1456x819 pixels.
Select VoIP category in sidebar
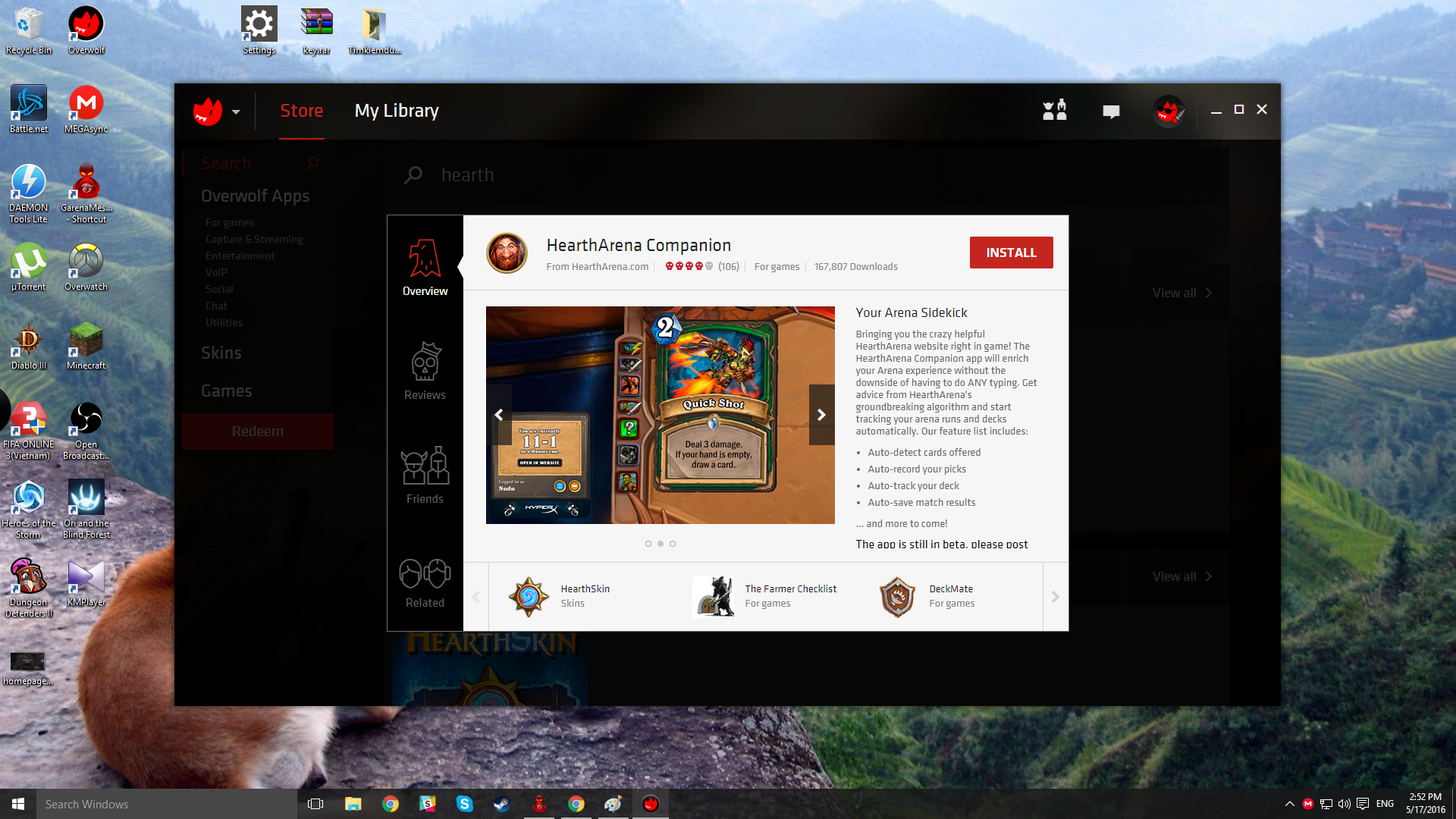pyautogui.click(x=216, y=272)
